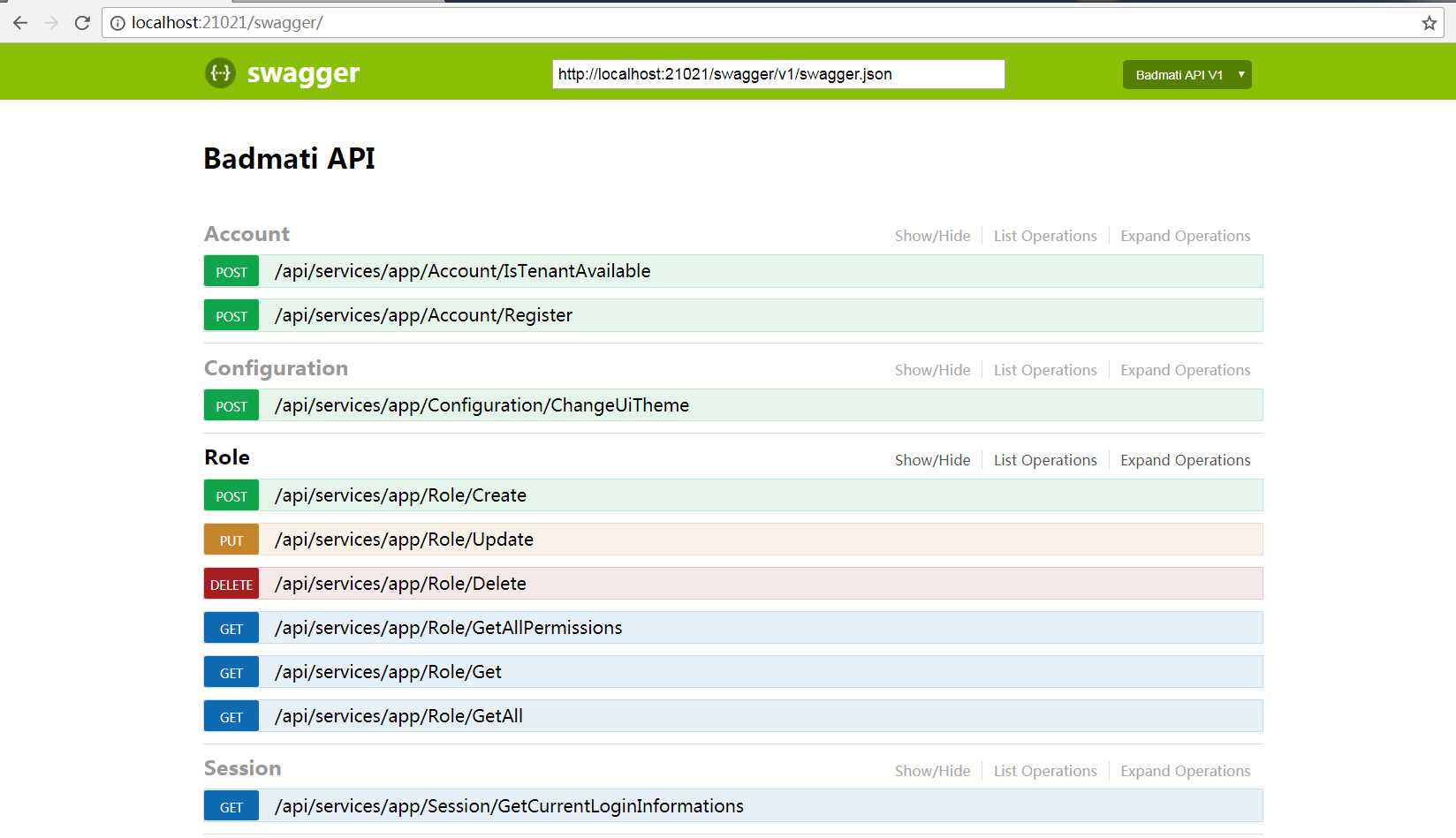1456x838 pixels.
Task: Click List Operations for Account
Action: [x=1045, y=236]
